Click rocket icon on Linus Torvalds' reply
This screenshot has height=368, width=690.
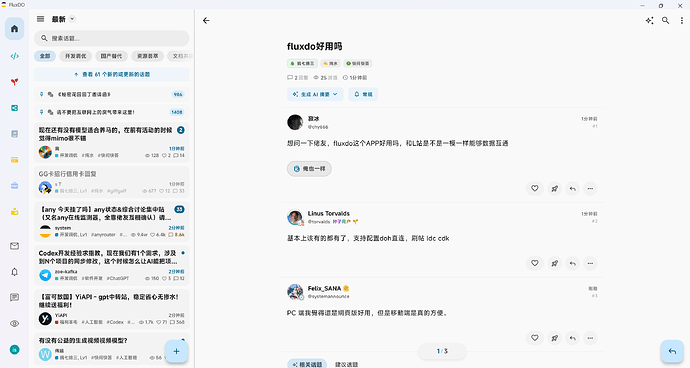(x=554, y=263)
